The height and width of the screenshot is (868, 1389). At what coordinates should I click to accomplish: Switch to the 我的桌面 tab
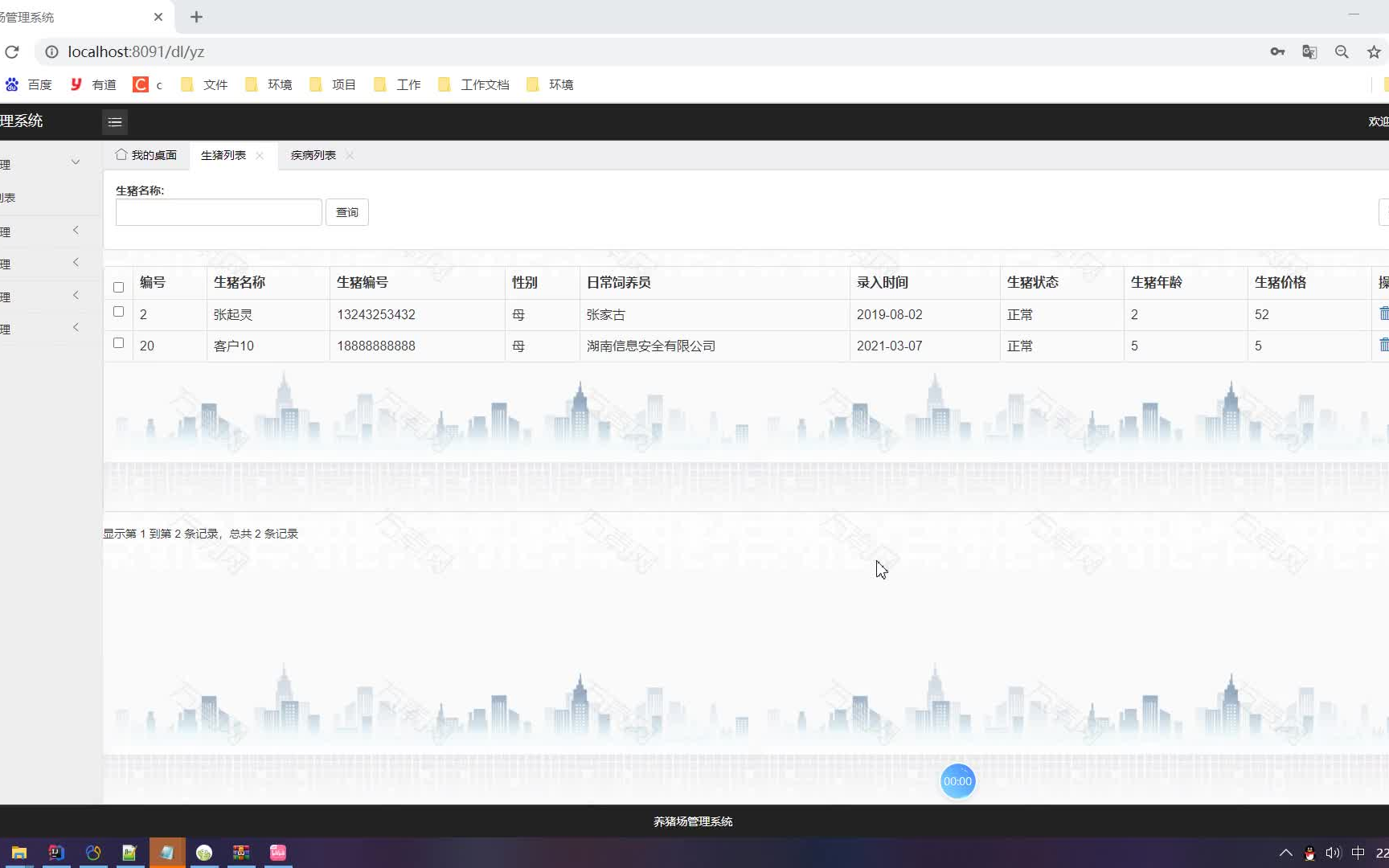146,155
